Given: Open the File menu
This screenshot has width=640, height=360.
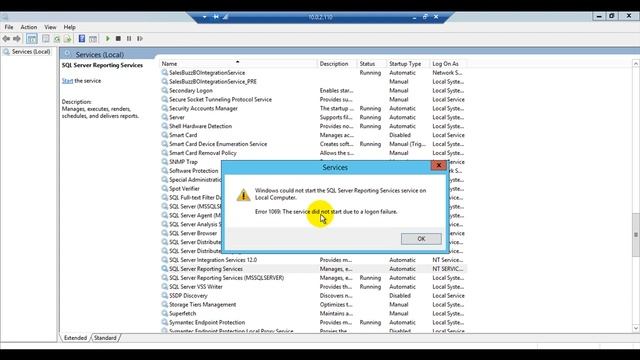Looking at the screenshot, I should tap(9, 27).
